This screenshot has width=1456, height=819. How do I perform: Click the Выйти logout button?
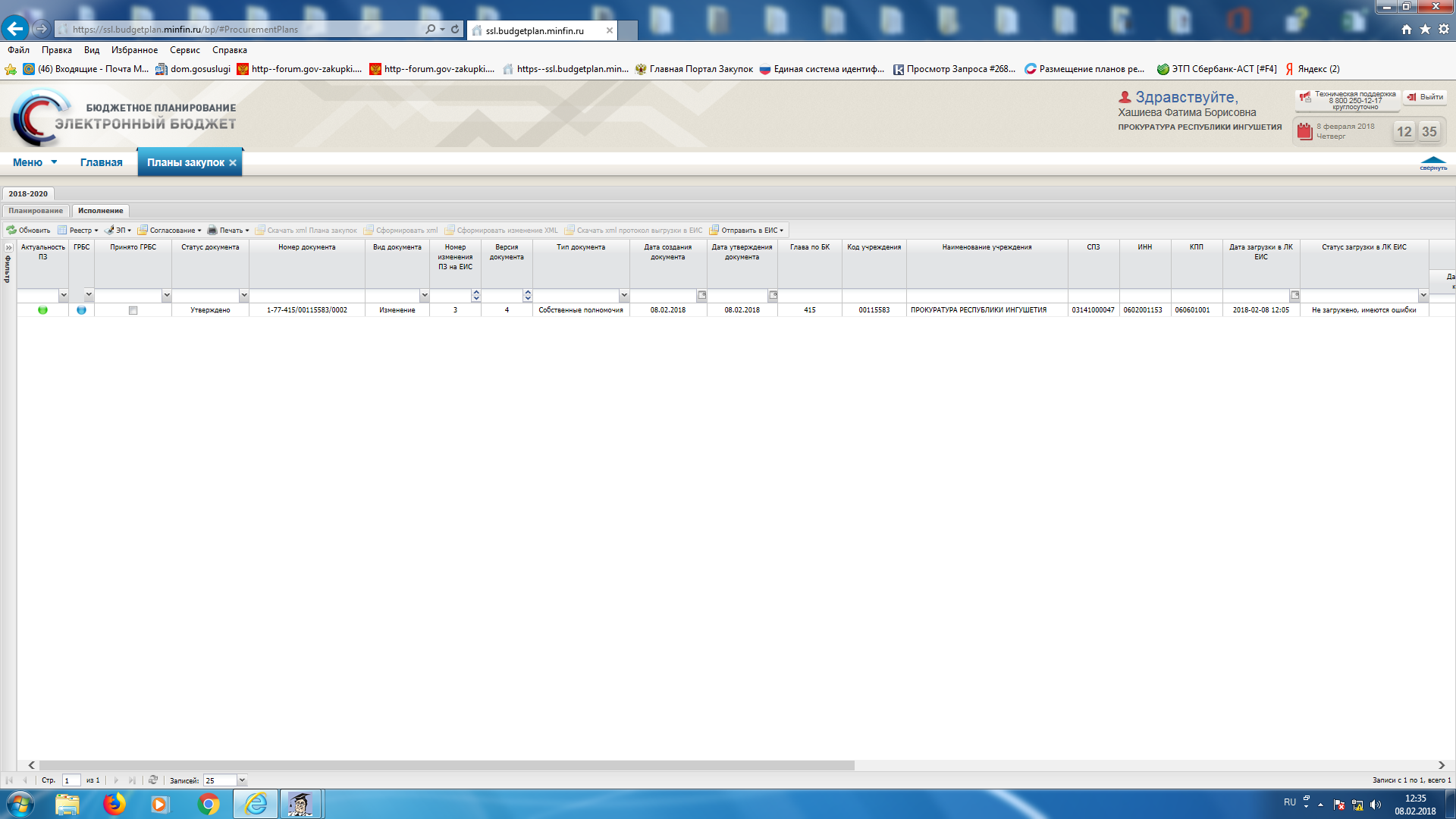pyautogui.click(x=1425, y=97)
